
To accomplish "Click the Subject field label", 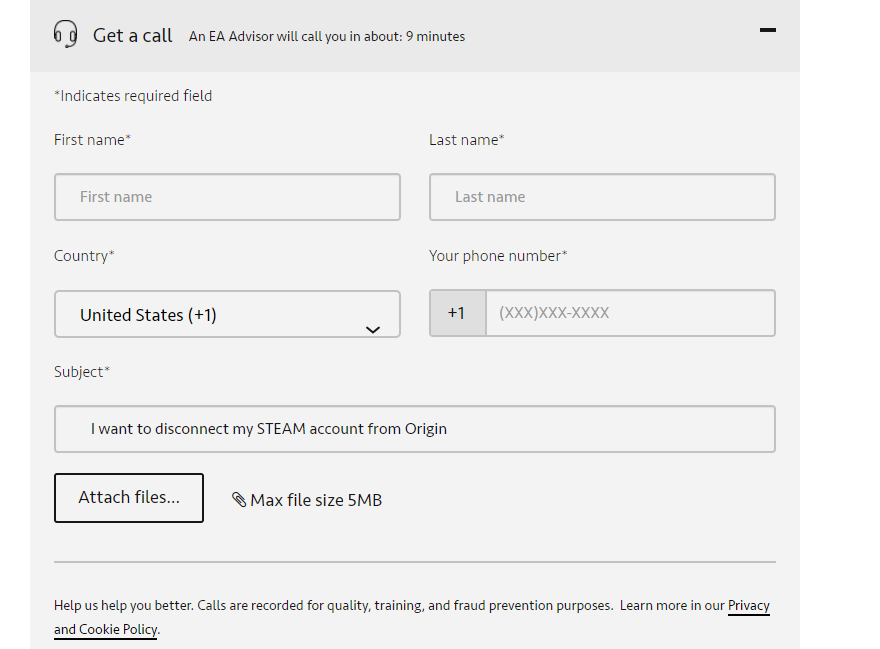I will 82,372.
